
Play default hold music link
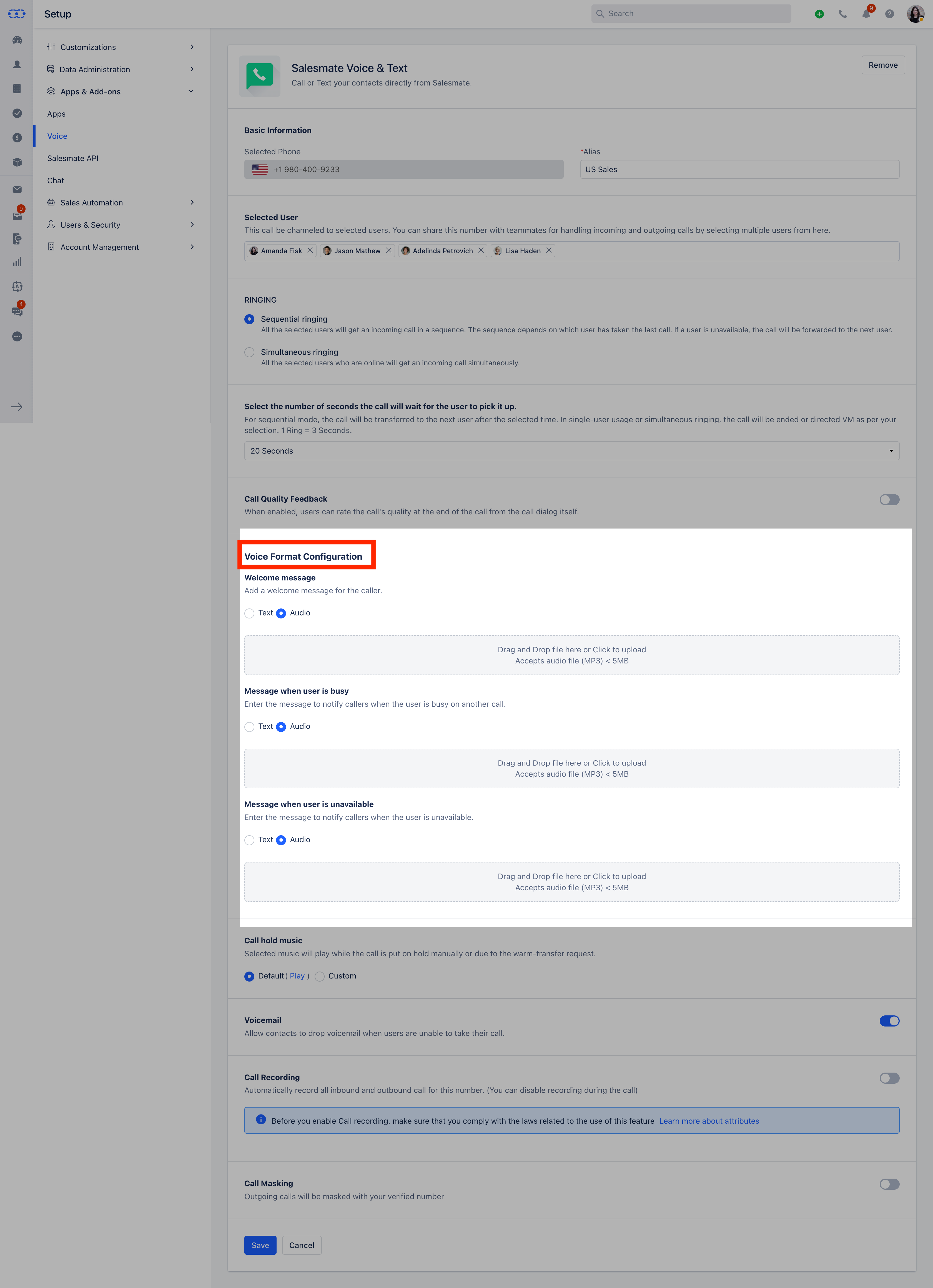tap(297, 976)
